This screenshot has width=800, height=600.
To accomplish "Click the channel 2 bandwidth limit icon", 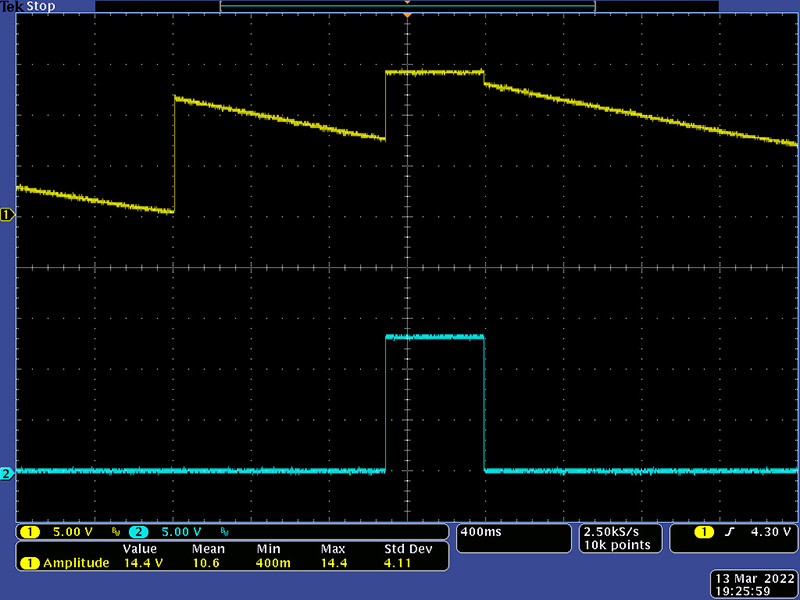I will [223, 532].
